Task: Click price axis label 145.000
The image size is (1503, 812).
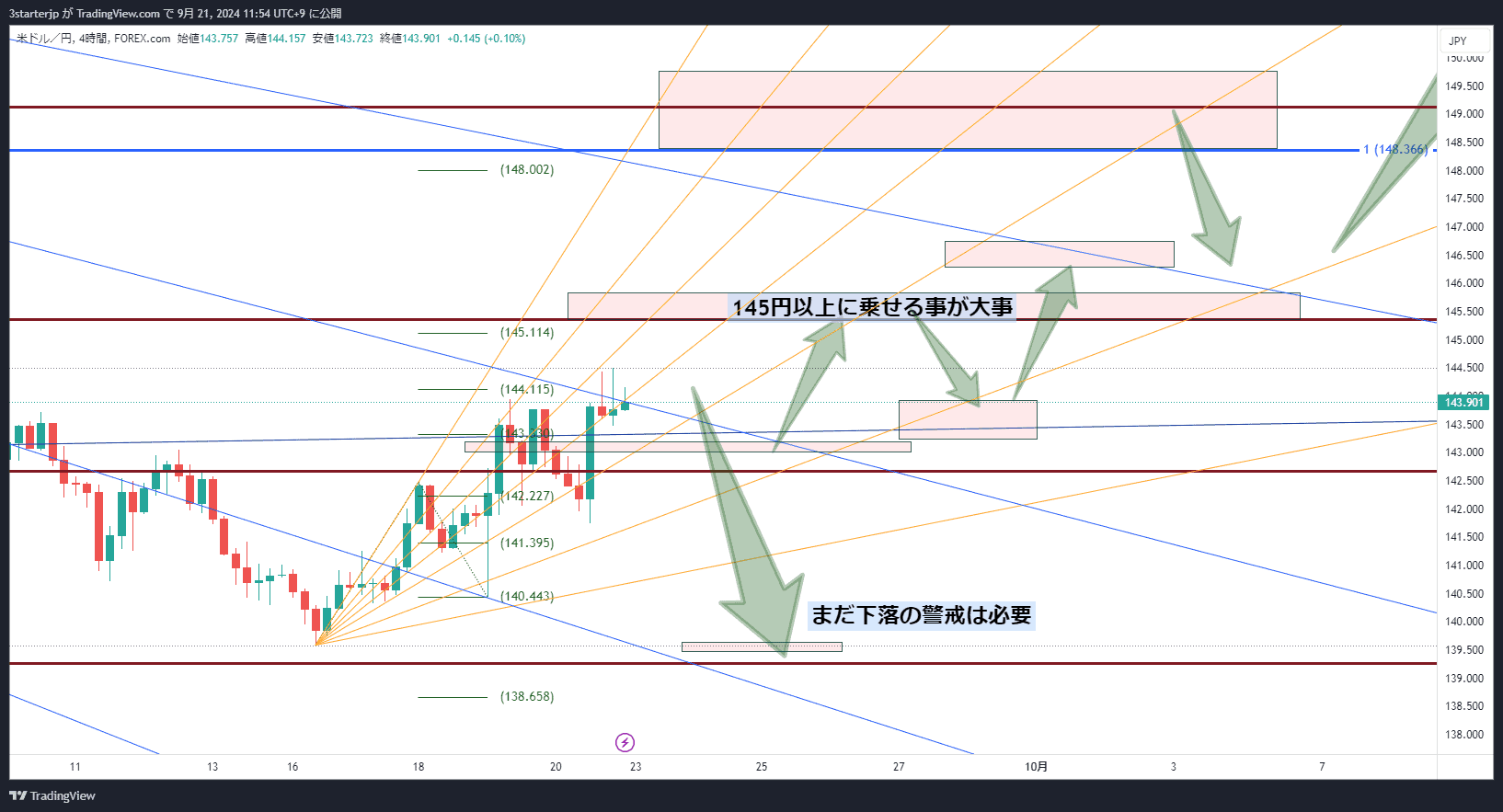Action: pyautogui.click(x=1464, y=340)
